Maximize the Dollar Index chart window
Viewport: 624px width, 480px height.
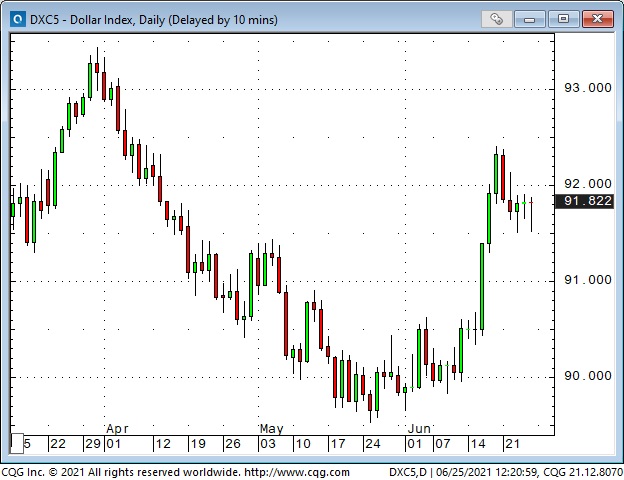point(563,19)
